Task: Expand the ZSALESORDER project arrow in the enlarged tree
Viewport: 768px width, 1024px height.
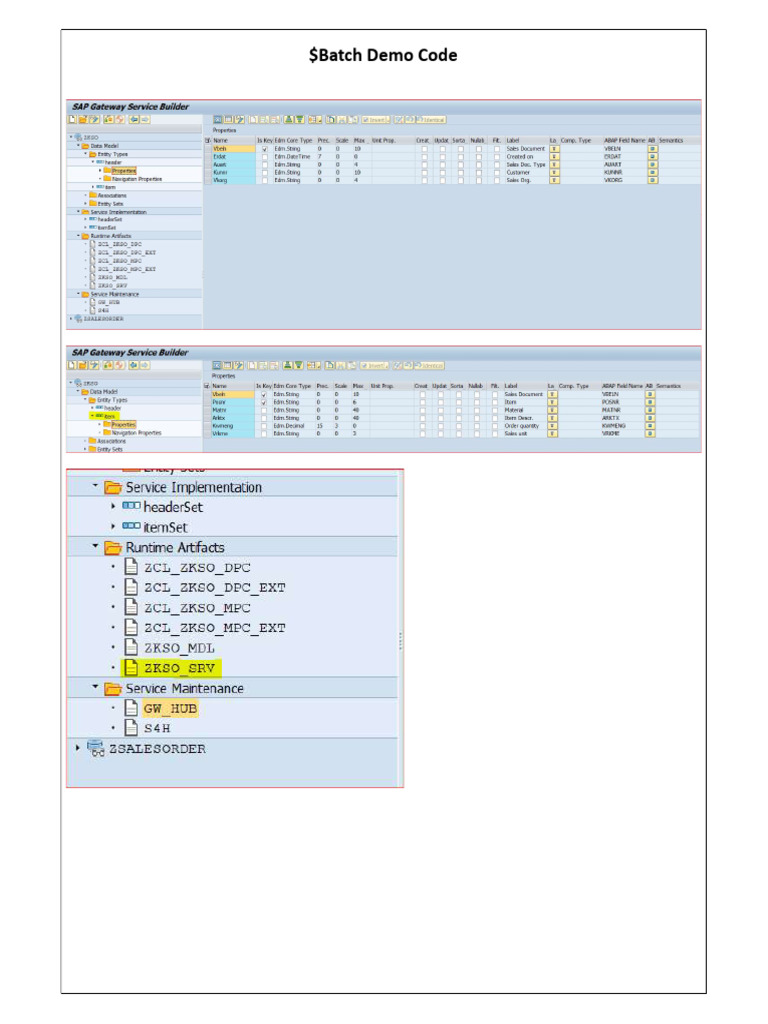Action: pyautogui.click(x=78, y=747)
